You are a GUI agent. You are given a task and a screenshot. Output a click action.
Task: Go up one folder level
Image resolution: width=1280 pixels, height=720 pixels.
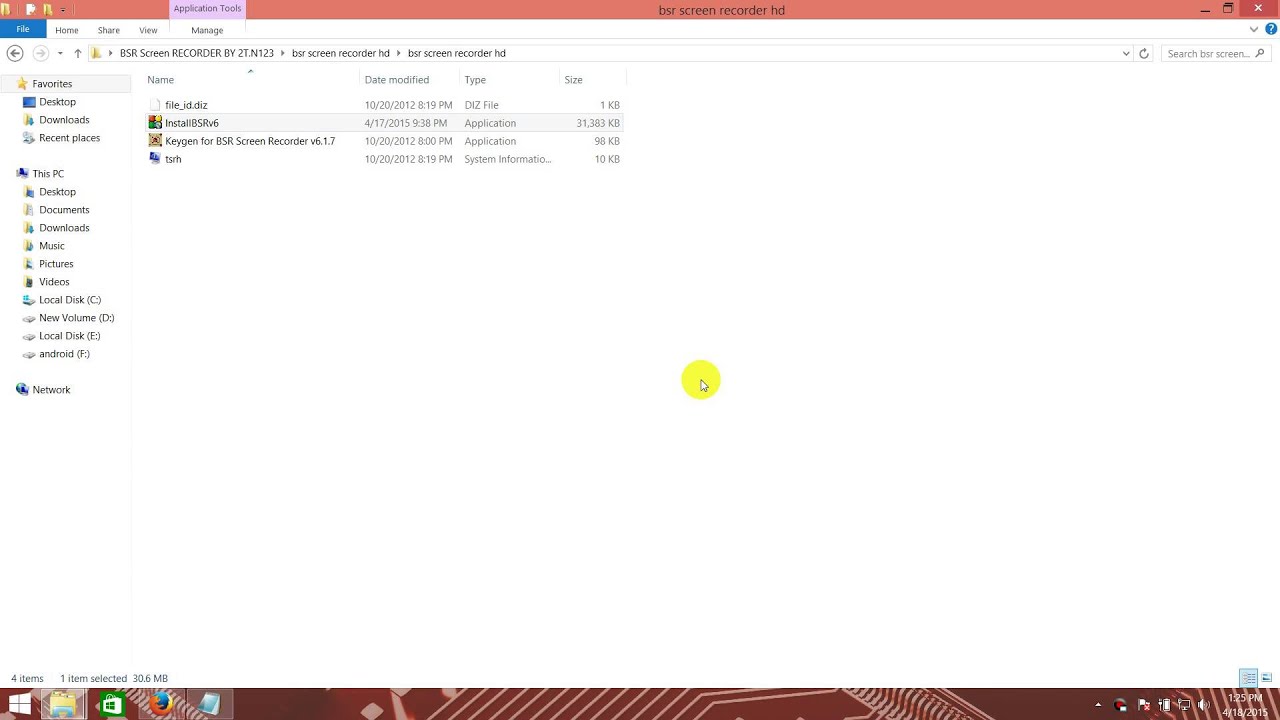(x=78, y=53)
